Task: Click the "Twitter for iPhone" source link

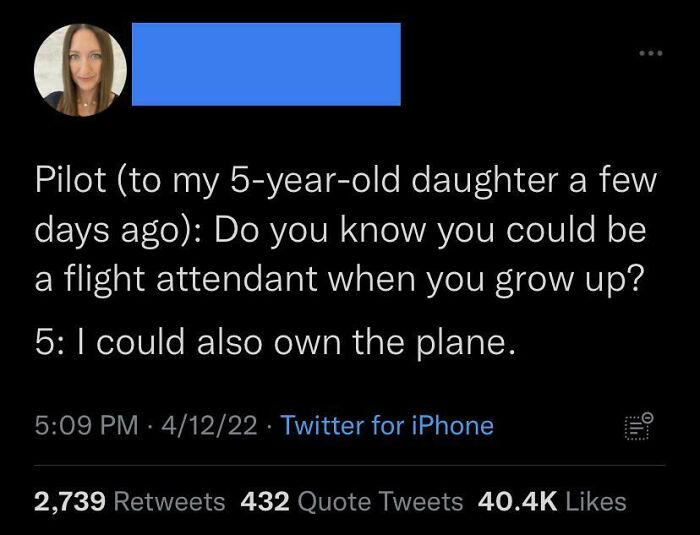Action: click(387, 425)
